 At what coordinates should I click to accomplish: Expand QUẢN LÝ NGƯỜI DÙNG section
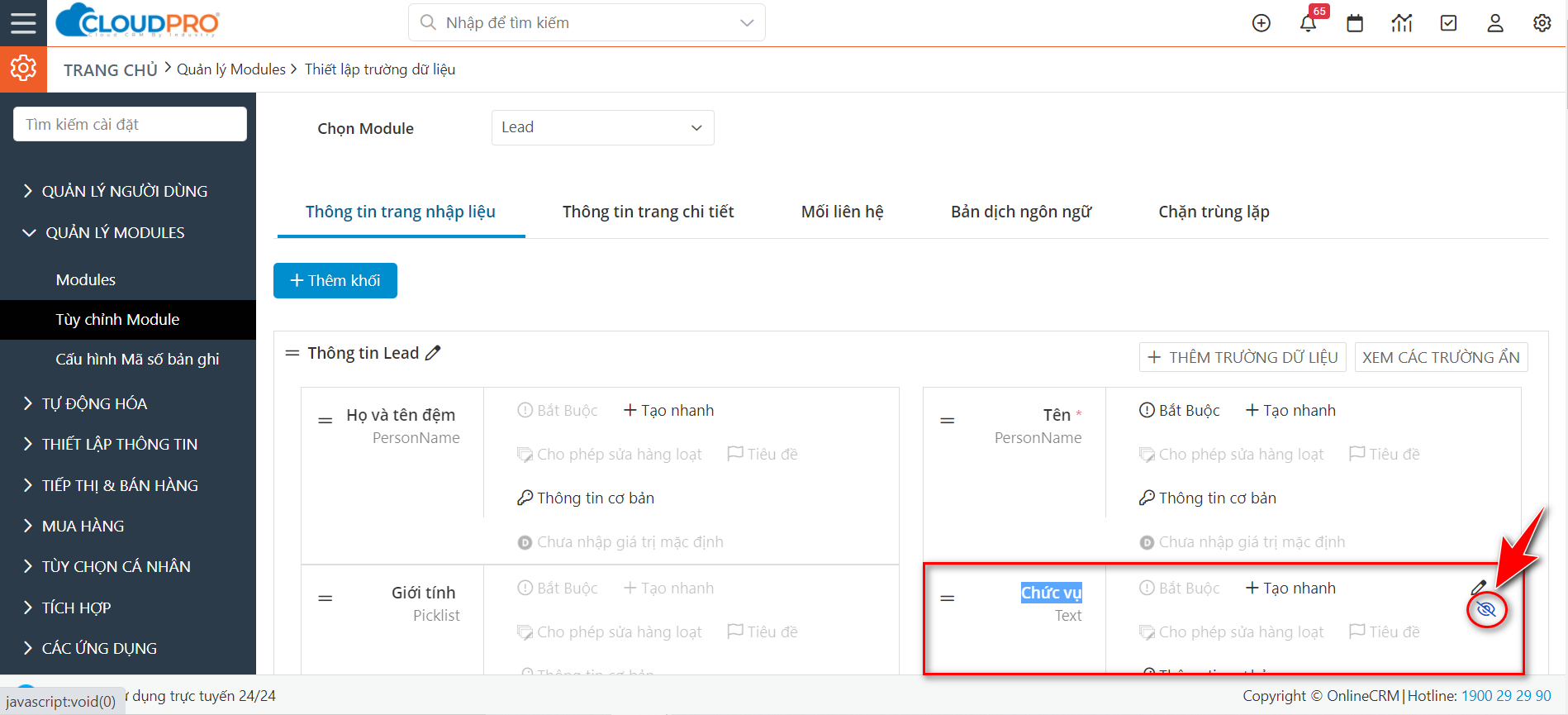[115, 191]
